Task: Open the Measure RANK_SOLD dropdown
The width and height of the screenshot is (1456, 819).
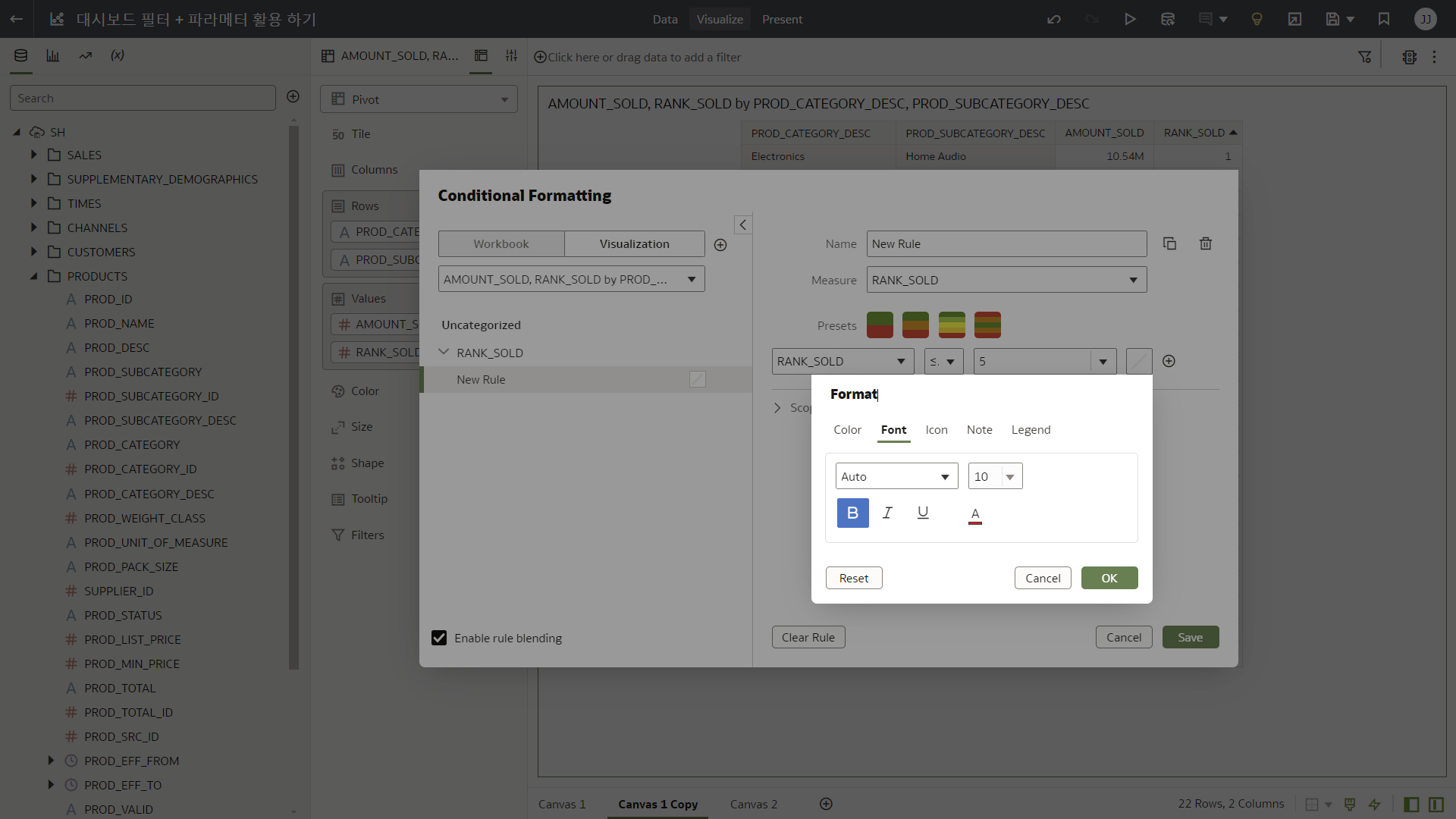Action: click(x=1006, y=280)
